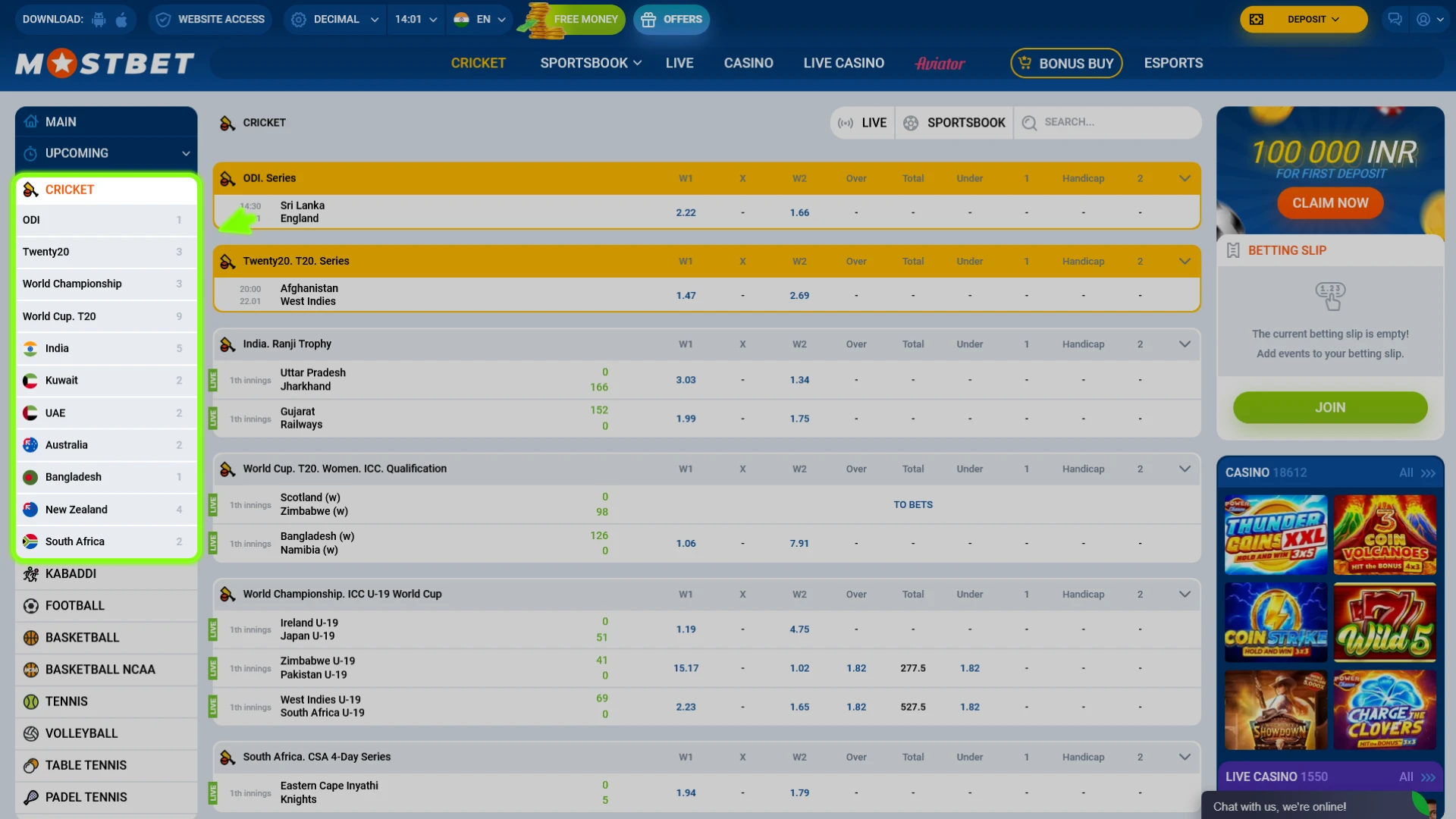Open the Basketball section icon
Screen dimensions: 1456x819
(x=30, y=637)
